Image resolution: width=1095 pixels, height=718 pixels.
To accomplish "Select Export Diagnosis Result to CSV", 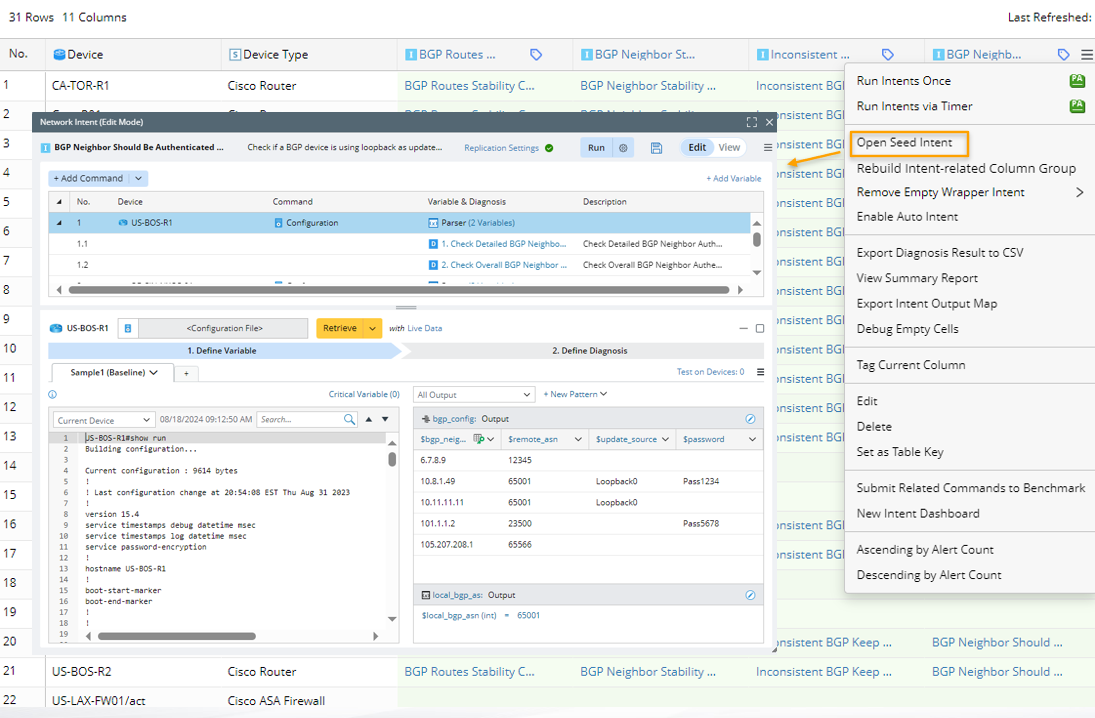I will (x=939, y=253).
